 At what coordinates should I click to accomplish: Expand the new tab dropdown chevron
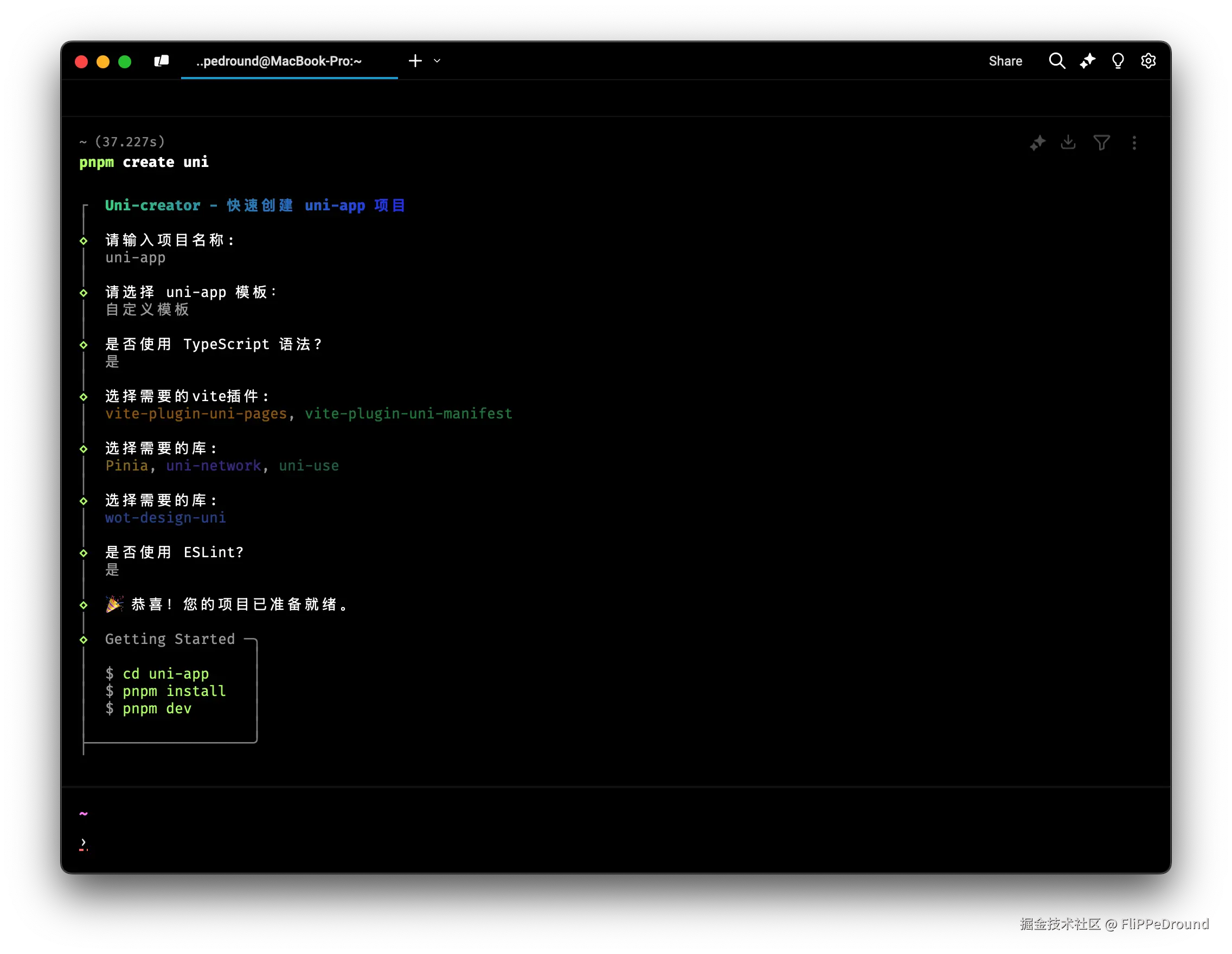point(437,61)
